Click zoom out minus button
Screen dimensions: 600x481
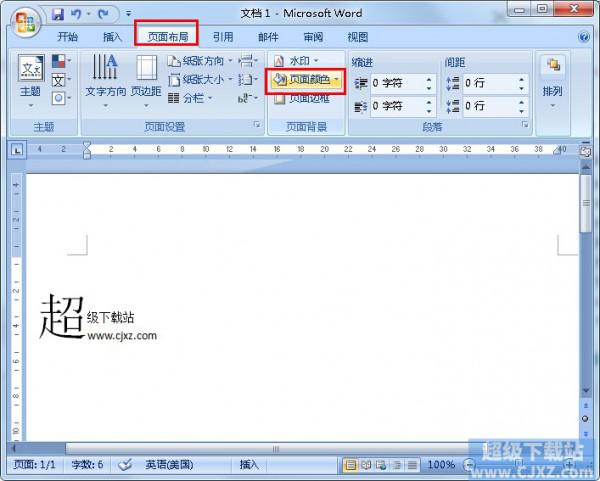coord(469,465)
